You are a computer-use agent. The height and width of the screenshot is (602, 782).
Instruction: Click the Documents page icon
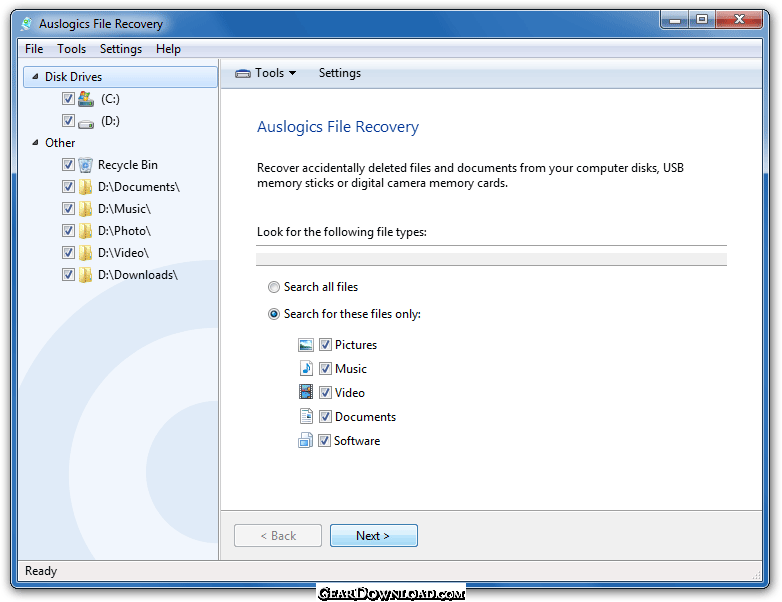coord(306,416)
